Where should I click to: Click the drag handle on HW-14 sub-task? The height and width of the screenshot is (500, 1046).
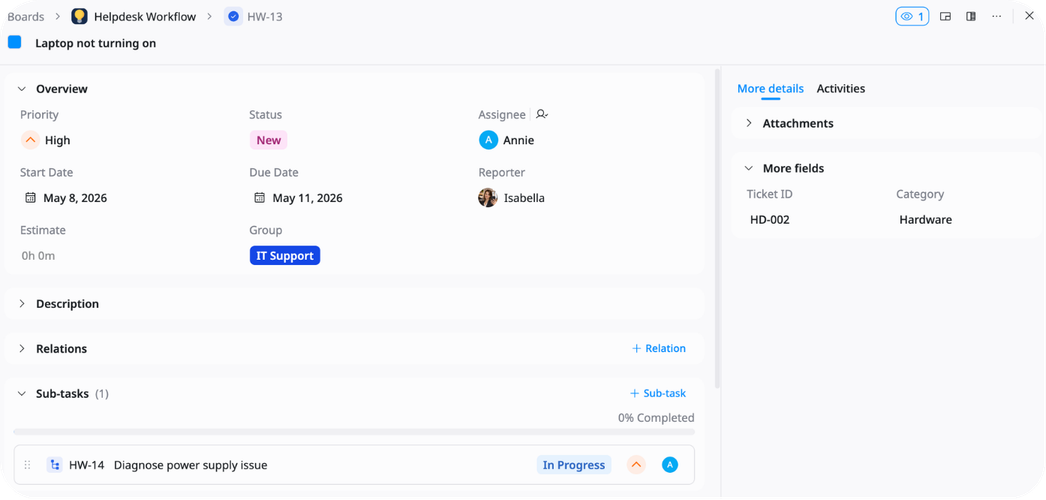pos(27,465)
